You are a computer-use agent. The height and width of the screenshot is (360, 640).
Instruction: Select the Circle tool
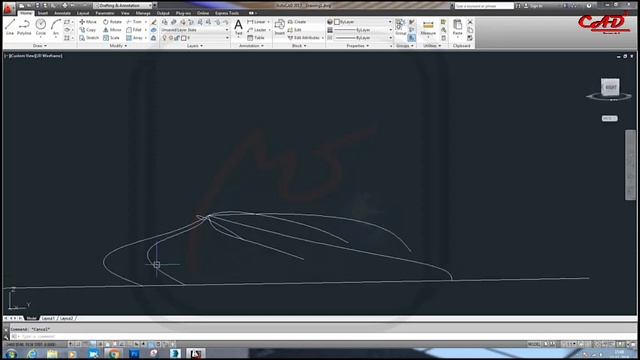pos(40,27)
